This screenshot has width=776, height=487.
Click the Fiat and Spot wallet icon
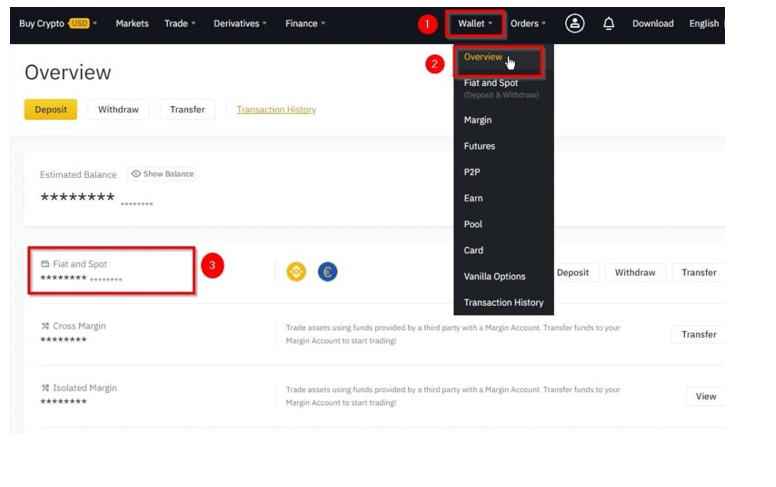pos(45,264)
